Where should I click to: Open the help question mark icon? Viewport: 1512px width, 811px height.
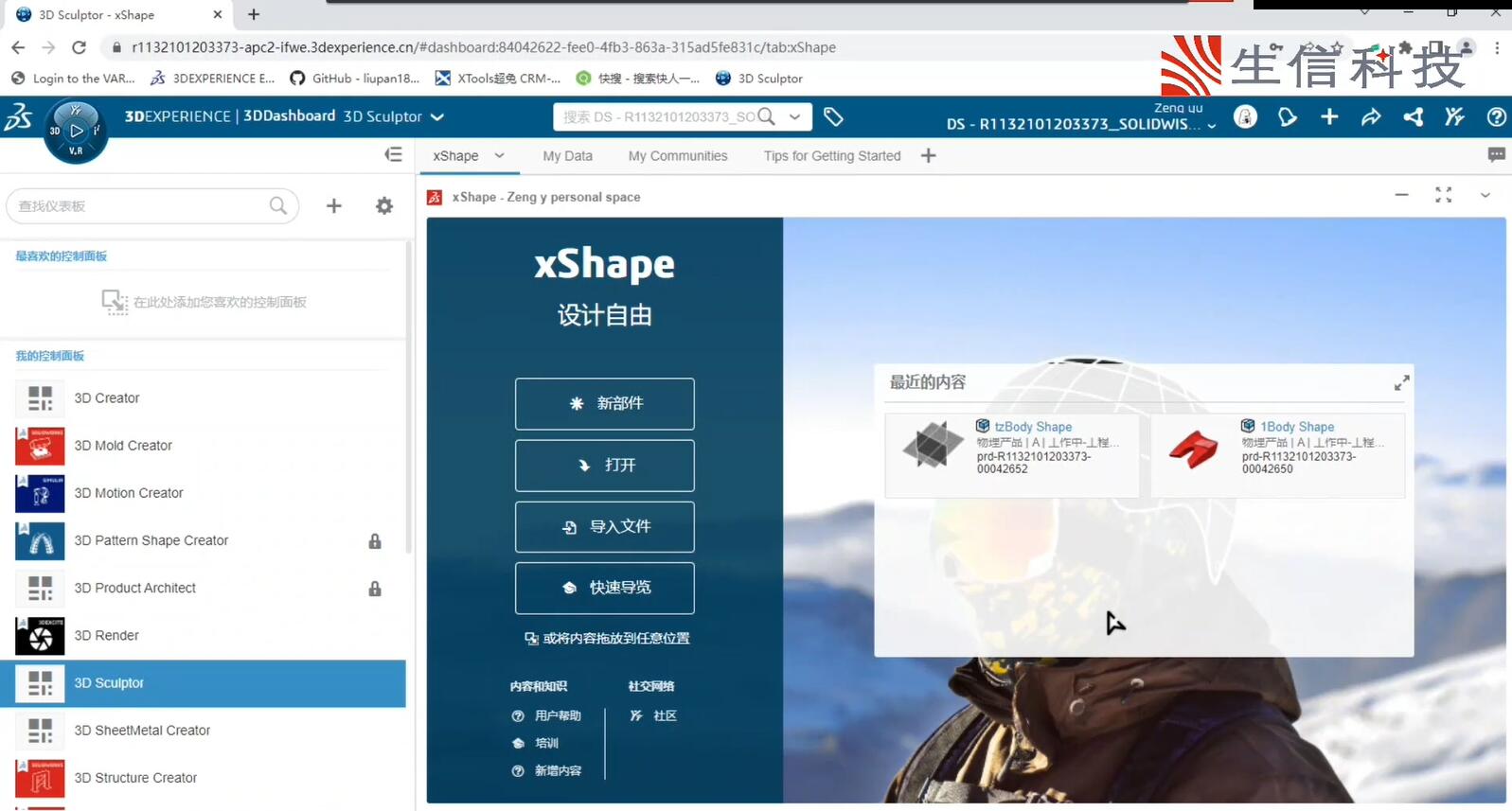point(1496,116)
